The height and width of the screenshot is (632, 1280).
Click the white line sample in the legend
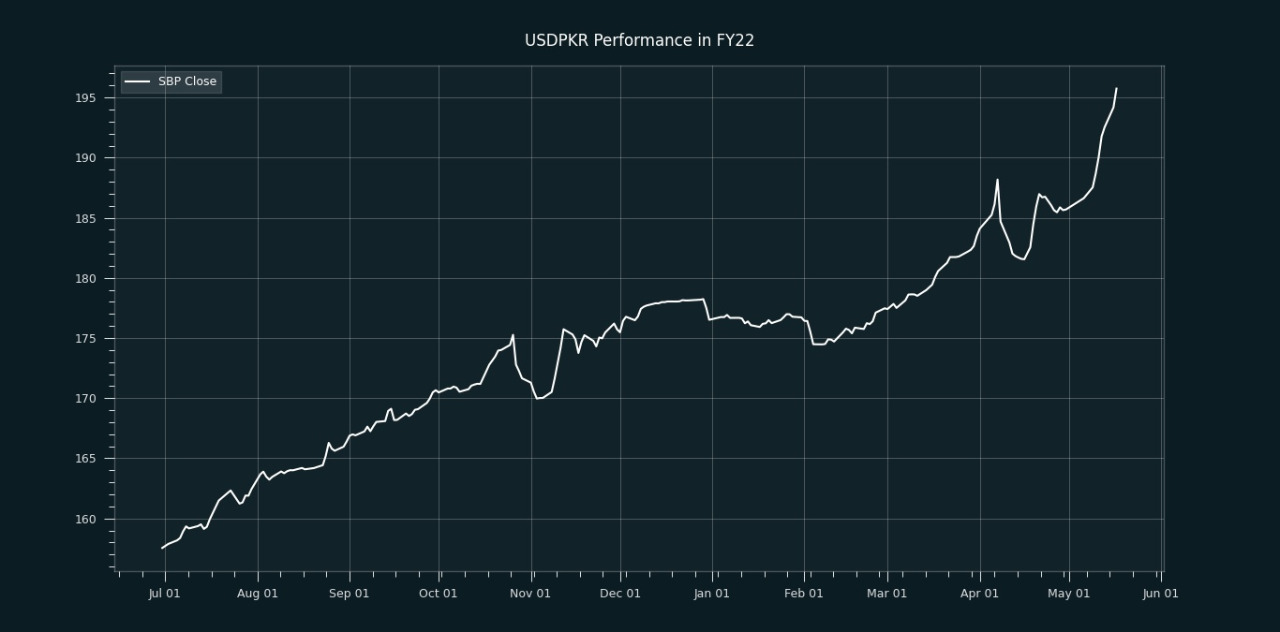(x=138, y=81)
